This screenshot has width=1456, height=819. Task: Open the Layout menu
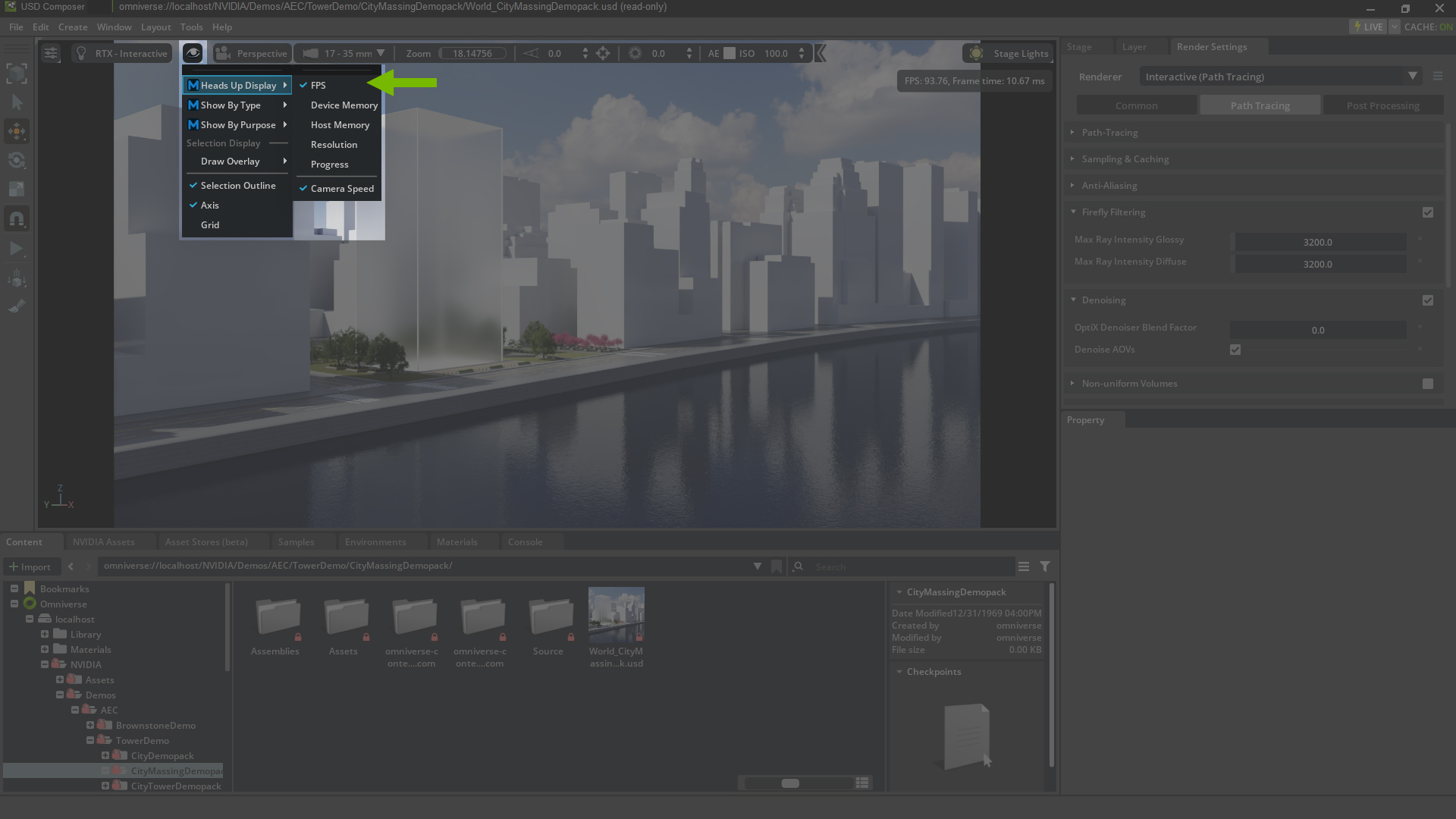tap(155, 27)
